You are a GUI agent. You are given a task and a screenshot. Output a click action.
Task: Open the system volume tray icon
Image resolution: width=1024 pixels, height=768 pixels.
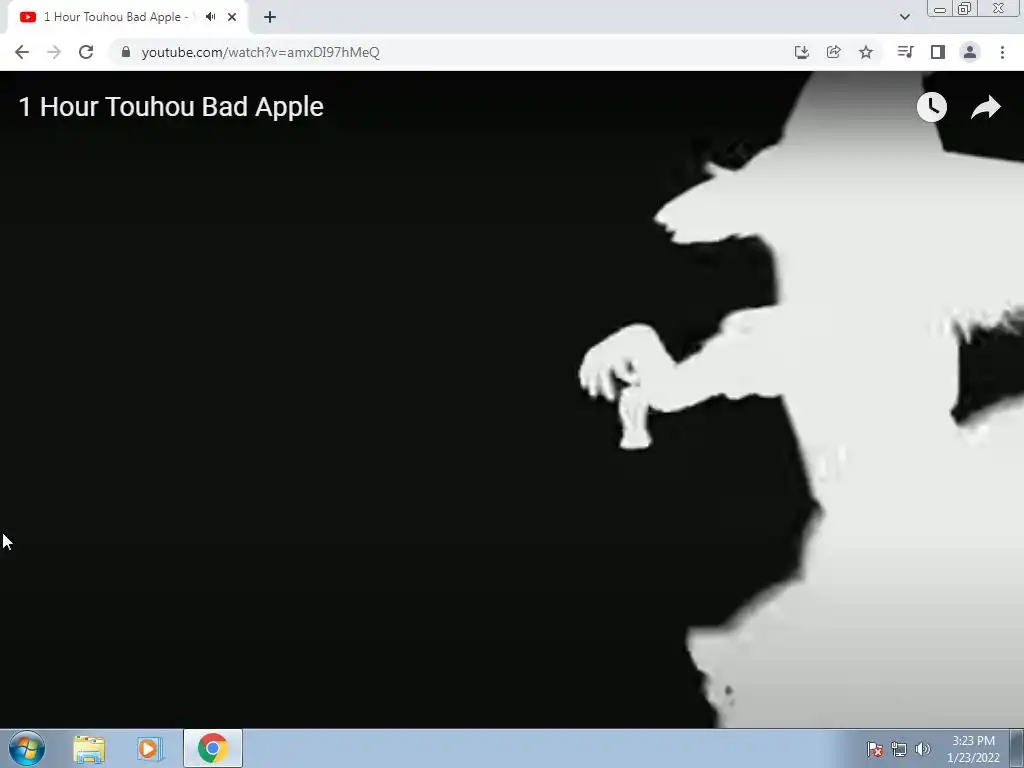pos(923,749)
